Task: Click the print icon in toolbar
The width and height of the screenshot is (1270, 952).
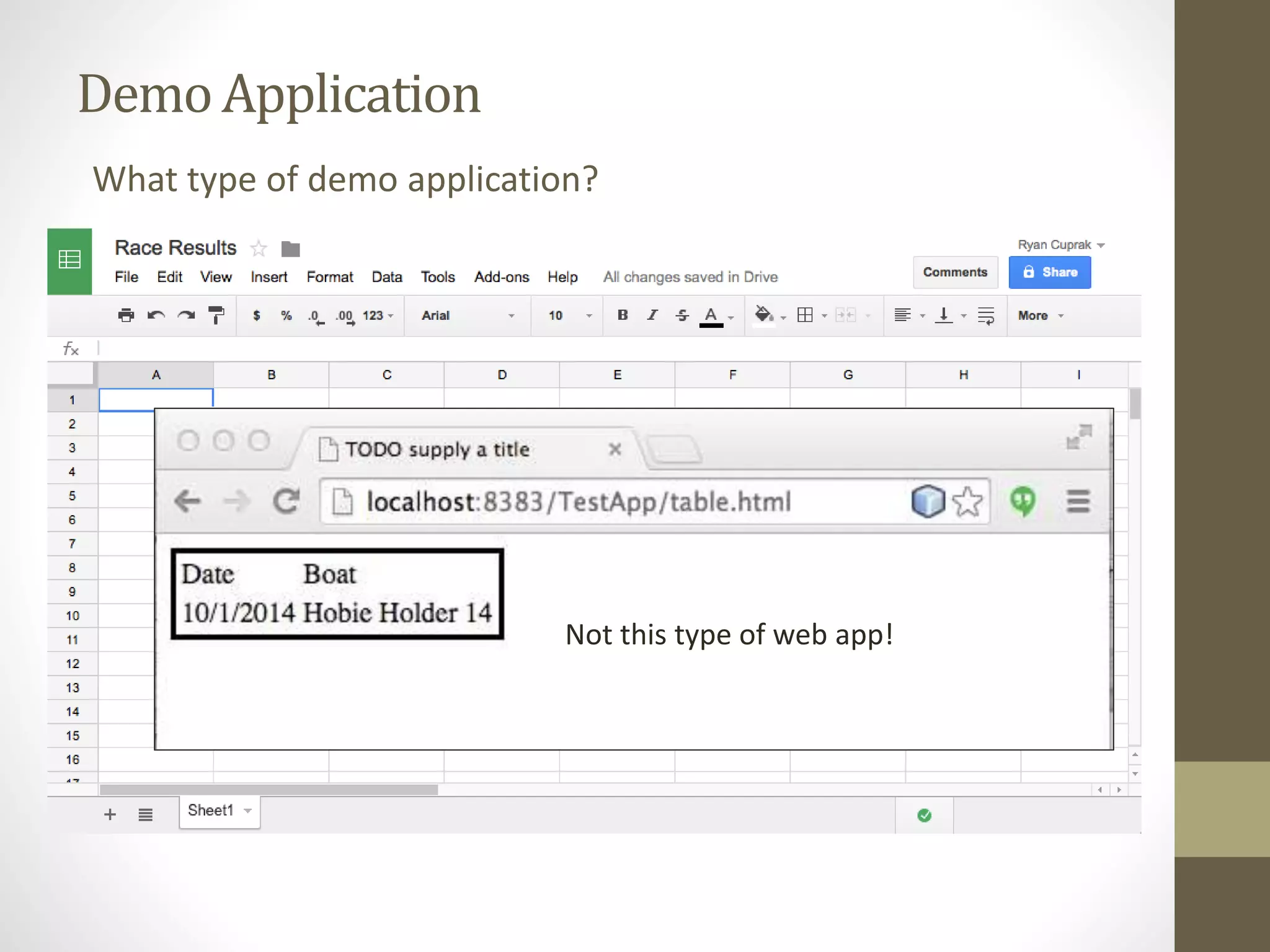Action: click(x=126, y=315)
